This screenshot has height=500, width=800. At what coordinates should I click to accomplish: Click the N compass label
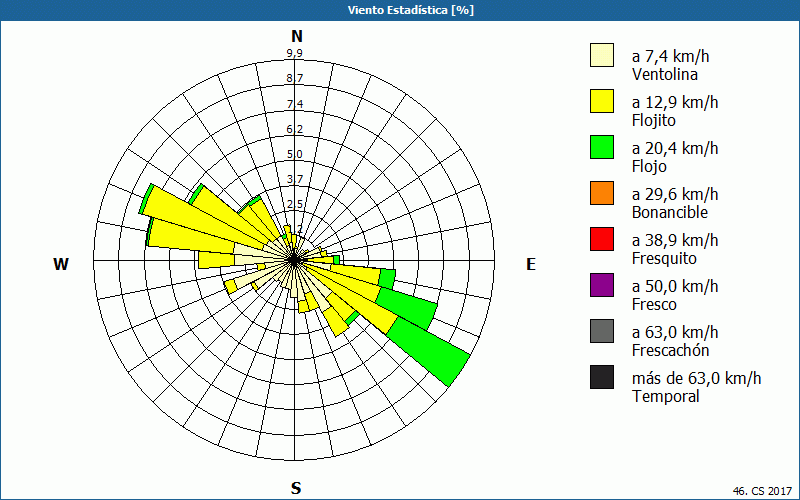296,37
